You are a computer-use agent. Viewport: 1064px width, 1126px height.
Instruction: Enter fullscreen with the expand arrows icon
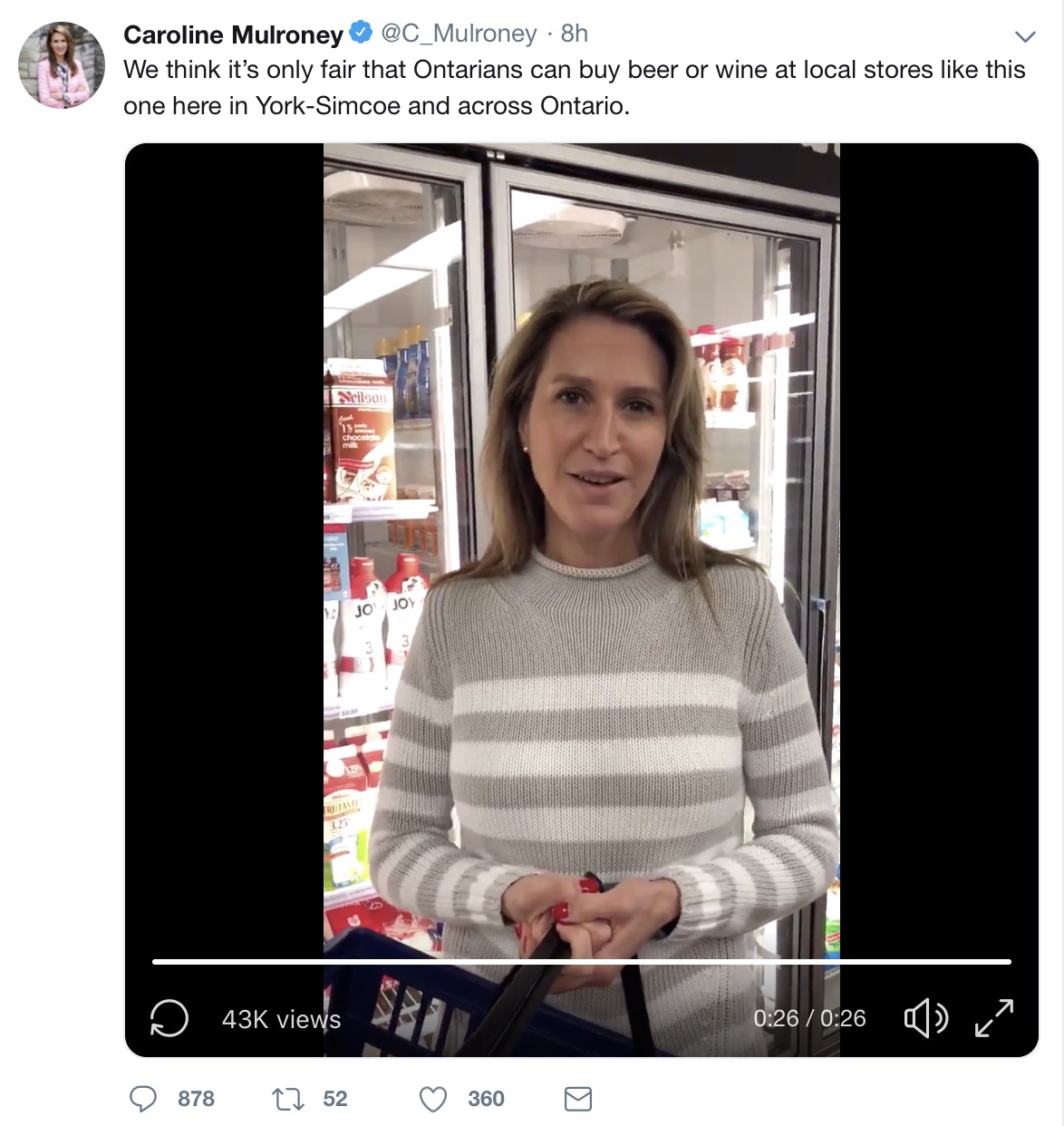pyautogui.click(x=994, y=1018)
